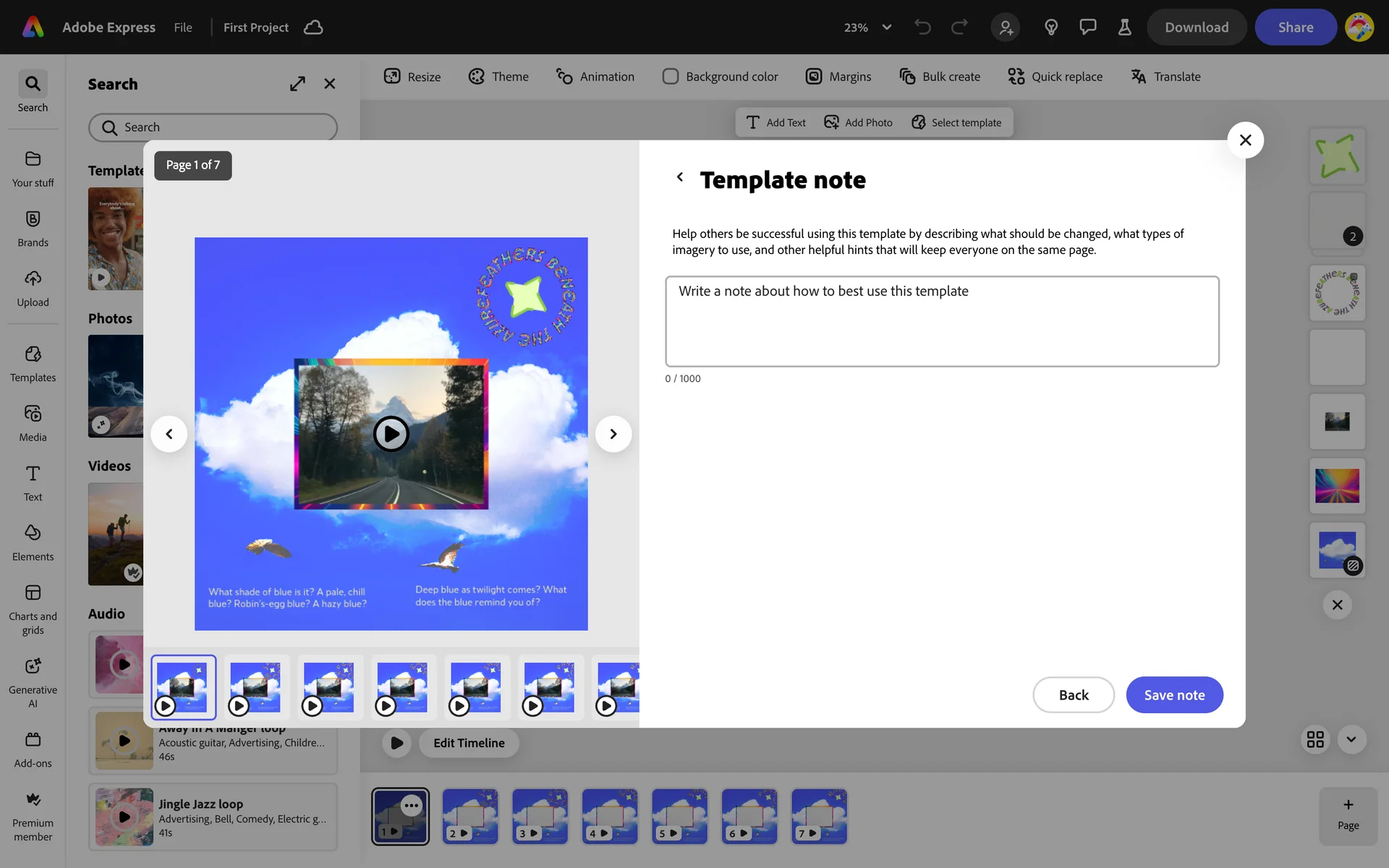This screenshot has width=1389, height=868.
Task: Open Generative AI sidebar tool
Action: (x=33, y=682)
